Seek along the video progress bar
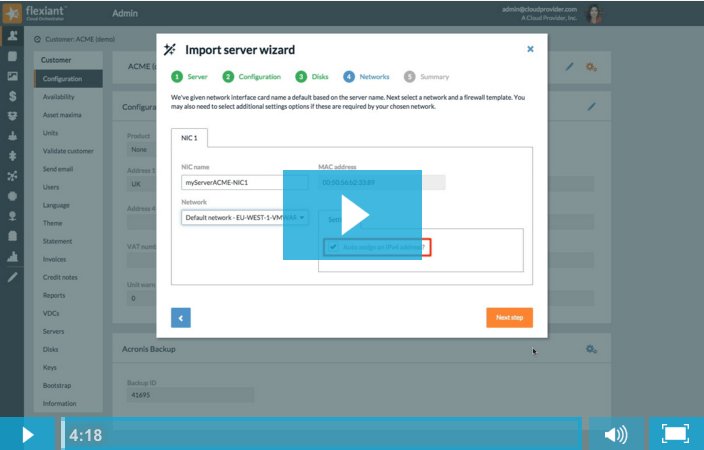The height and width of the screenshot is (450, 704). point(321,434)
